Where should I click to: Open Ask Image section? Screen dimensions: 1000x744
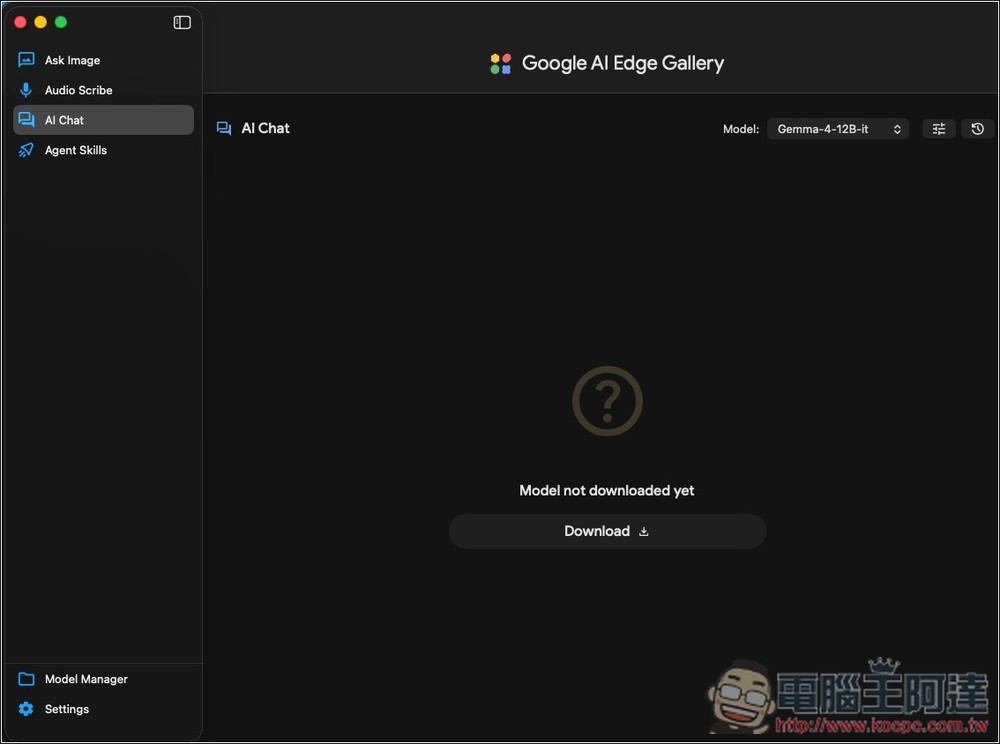coord(103,60)
